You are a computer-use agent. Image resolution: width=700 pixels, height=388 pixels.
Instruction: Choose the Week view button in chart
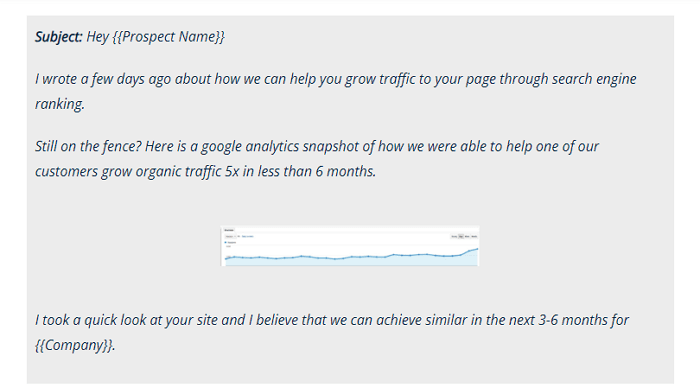[467, 236]
